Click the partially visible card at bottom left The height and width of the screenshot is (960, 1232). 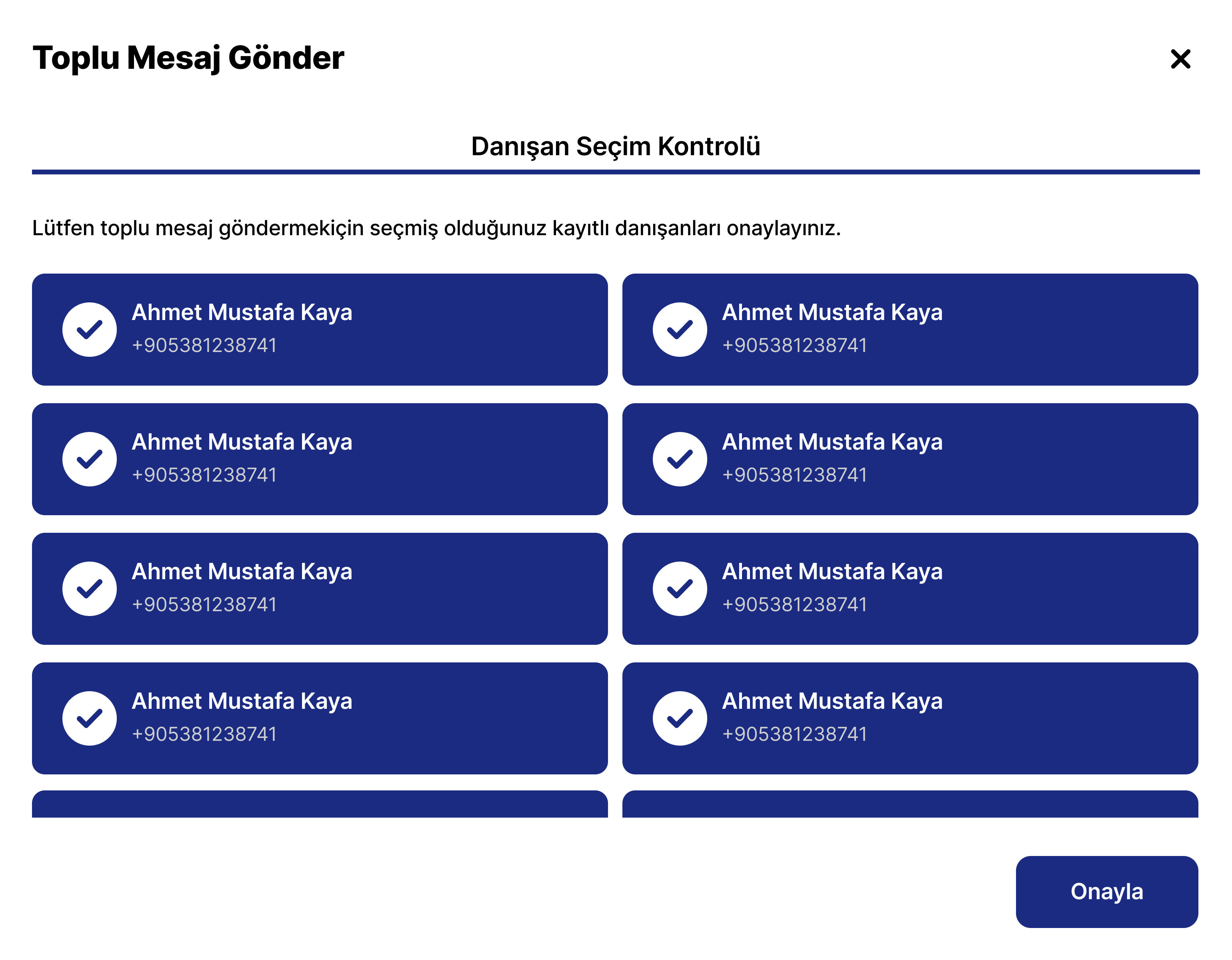pyautogui.click(x=320, y=805)
